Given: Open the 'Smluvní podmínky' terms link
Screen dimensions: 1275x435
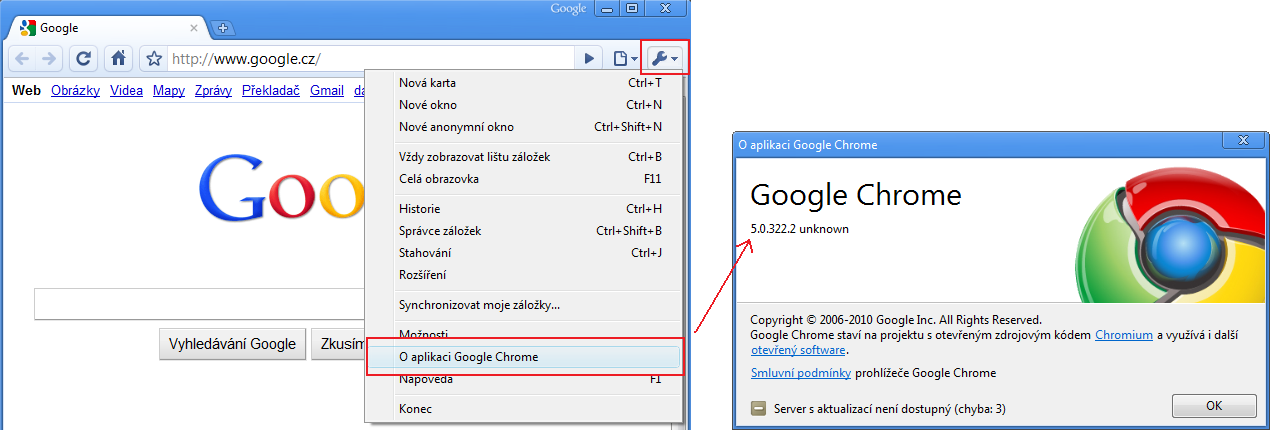Looking at the screenshot, I should pyautogui.click(x=800, y=373).
